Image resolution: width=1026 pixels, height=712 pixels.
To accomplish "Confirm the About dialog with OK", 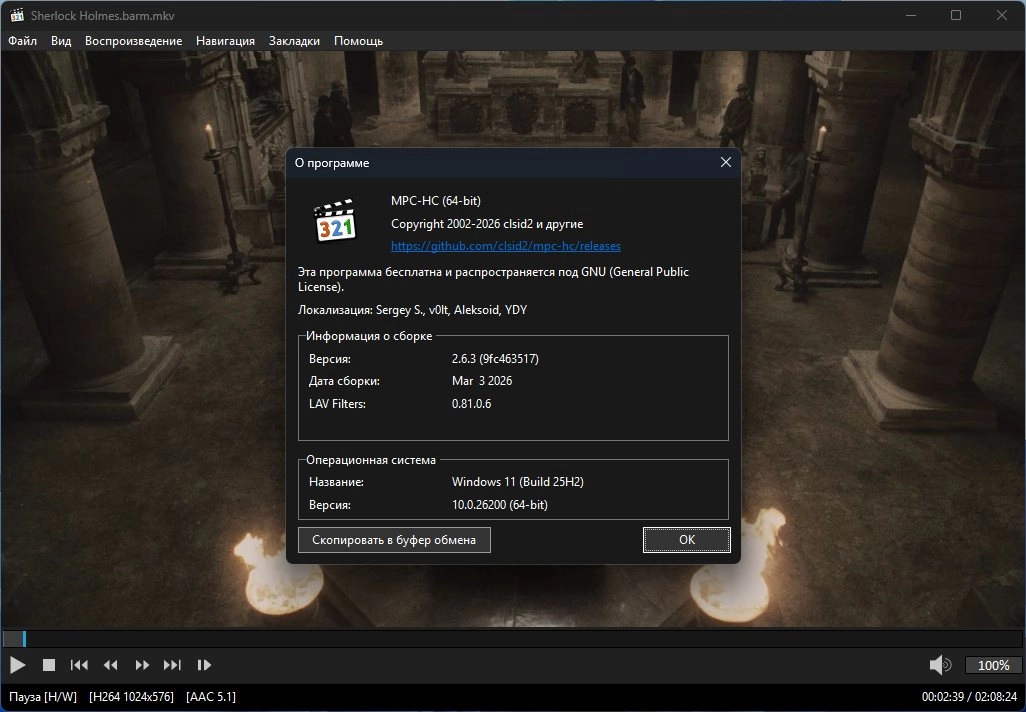I will pyautogui.click(x=686, y=540).
